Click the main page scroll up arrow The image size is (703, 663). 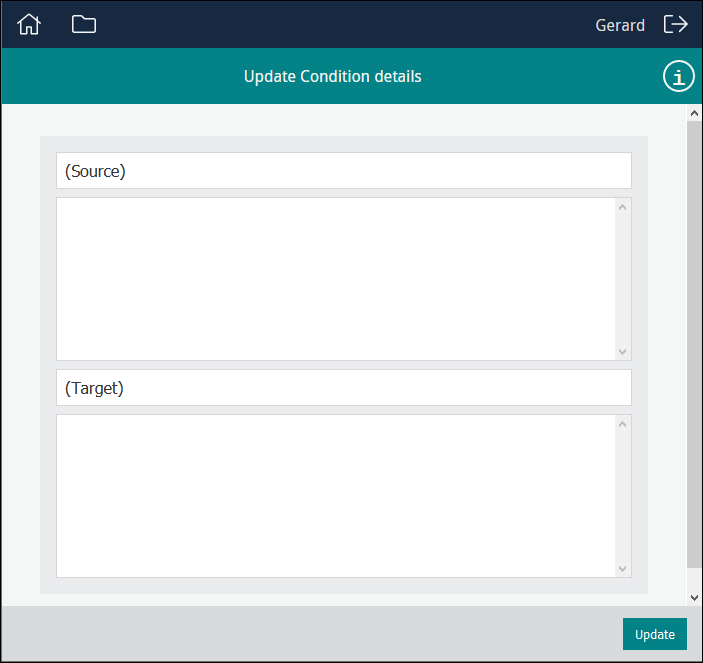694,114
